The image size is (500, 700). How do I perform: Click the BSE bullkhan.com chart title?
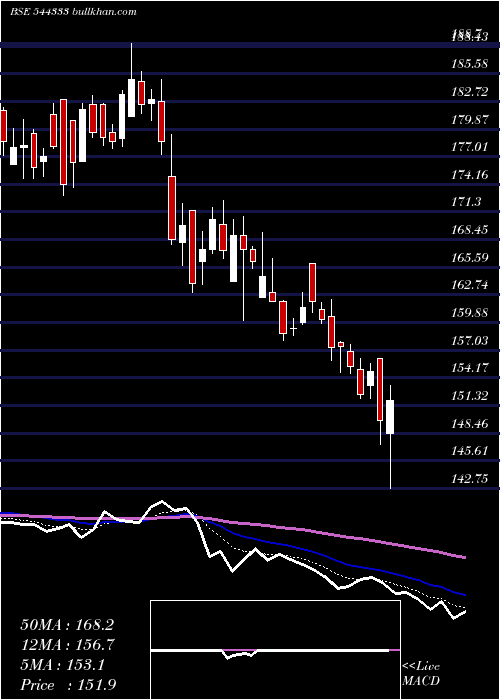[x=73, y=12]
